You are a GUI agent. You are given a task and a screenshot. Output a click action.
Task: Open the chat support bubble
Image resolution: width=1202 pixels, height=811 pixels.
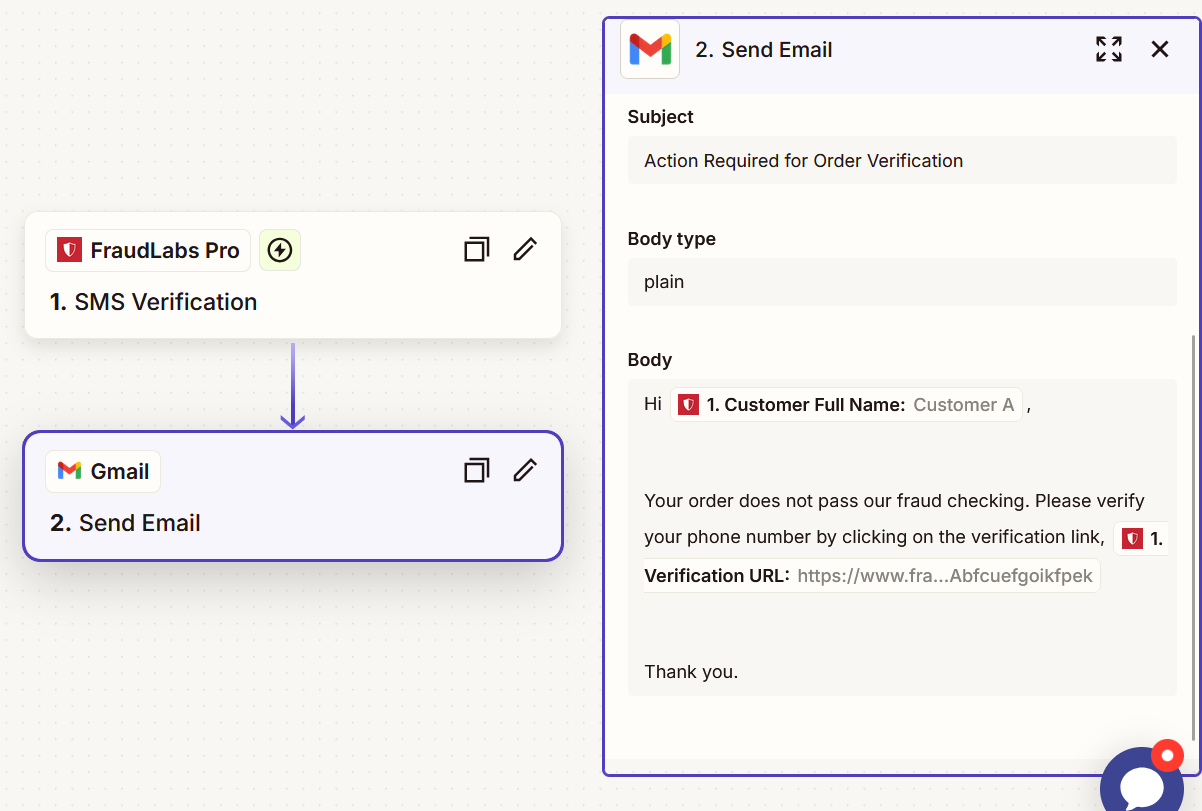[1140, 785]
